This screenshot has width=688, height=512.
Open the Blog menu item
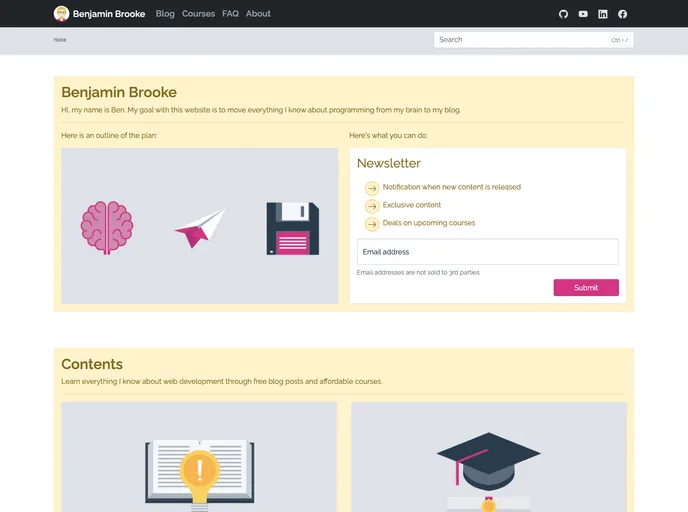click(x=165, y=14)
